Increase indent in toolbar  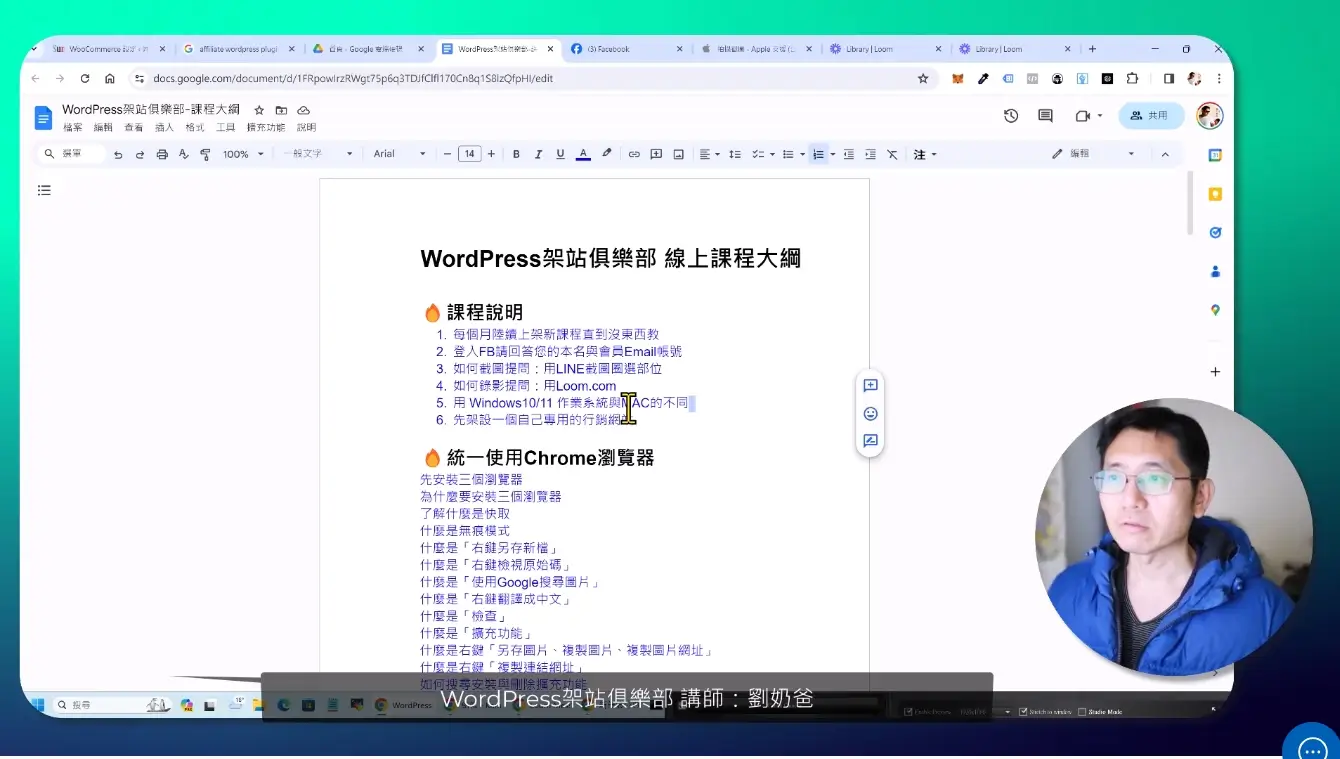(x=870, y=154)
